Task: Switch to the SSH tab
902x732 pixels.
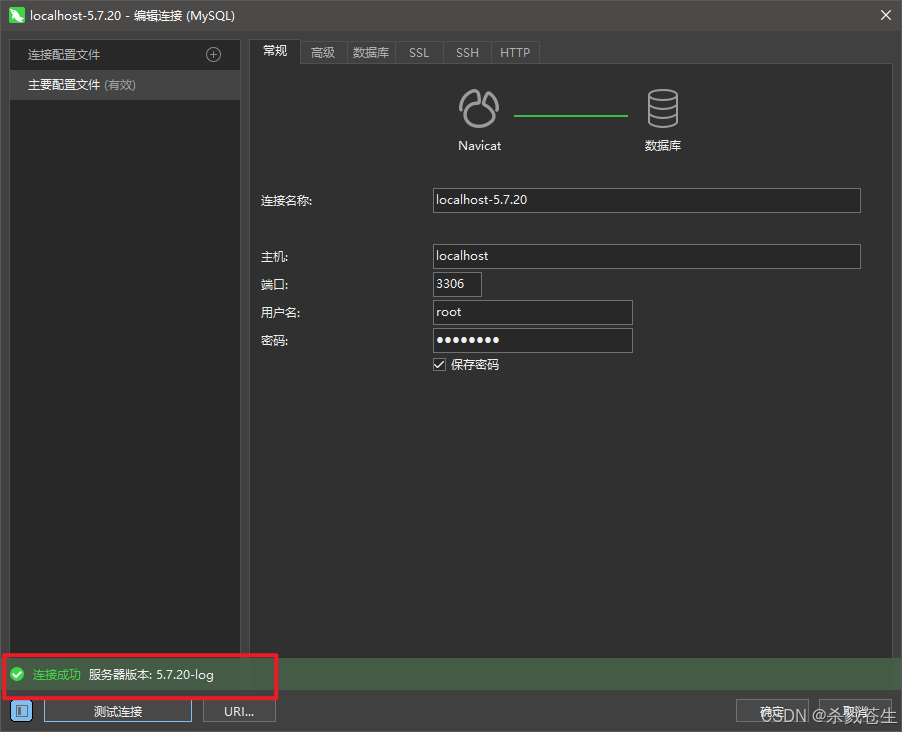Action: (467, 53)
